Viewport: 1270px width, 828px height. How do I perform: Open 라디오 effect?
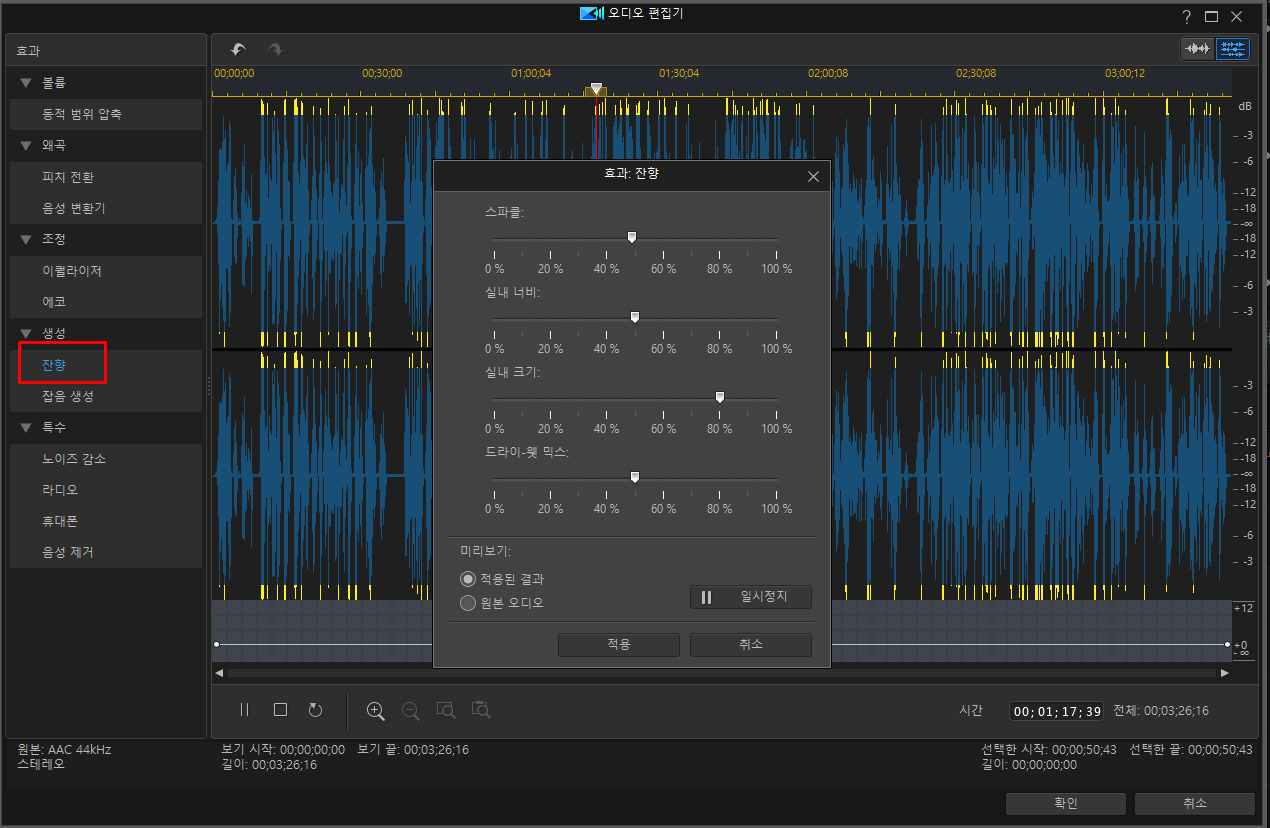click(106, 490)
